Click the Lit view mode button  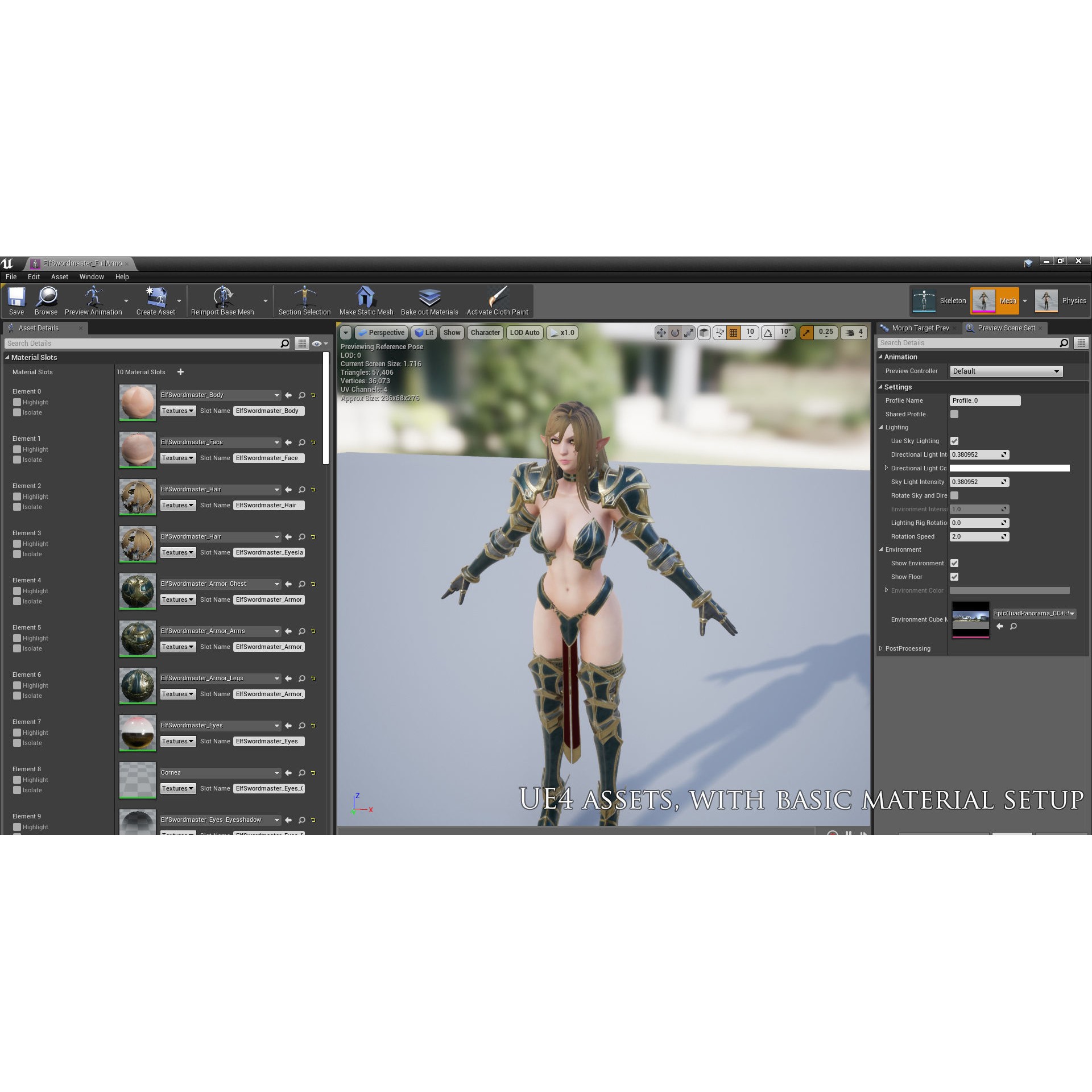click(424, 333)
